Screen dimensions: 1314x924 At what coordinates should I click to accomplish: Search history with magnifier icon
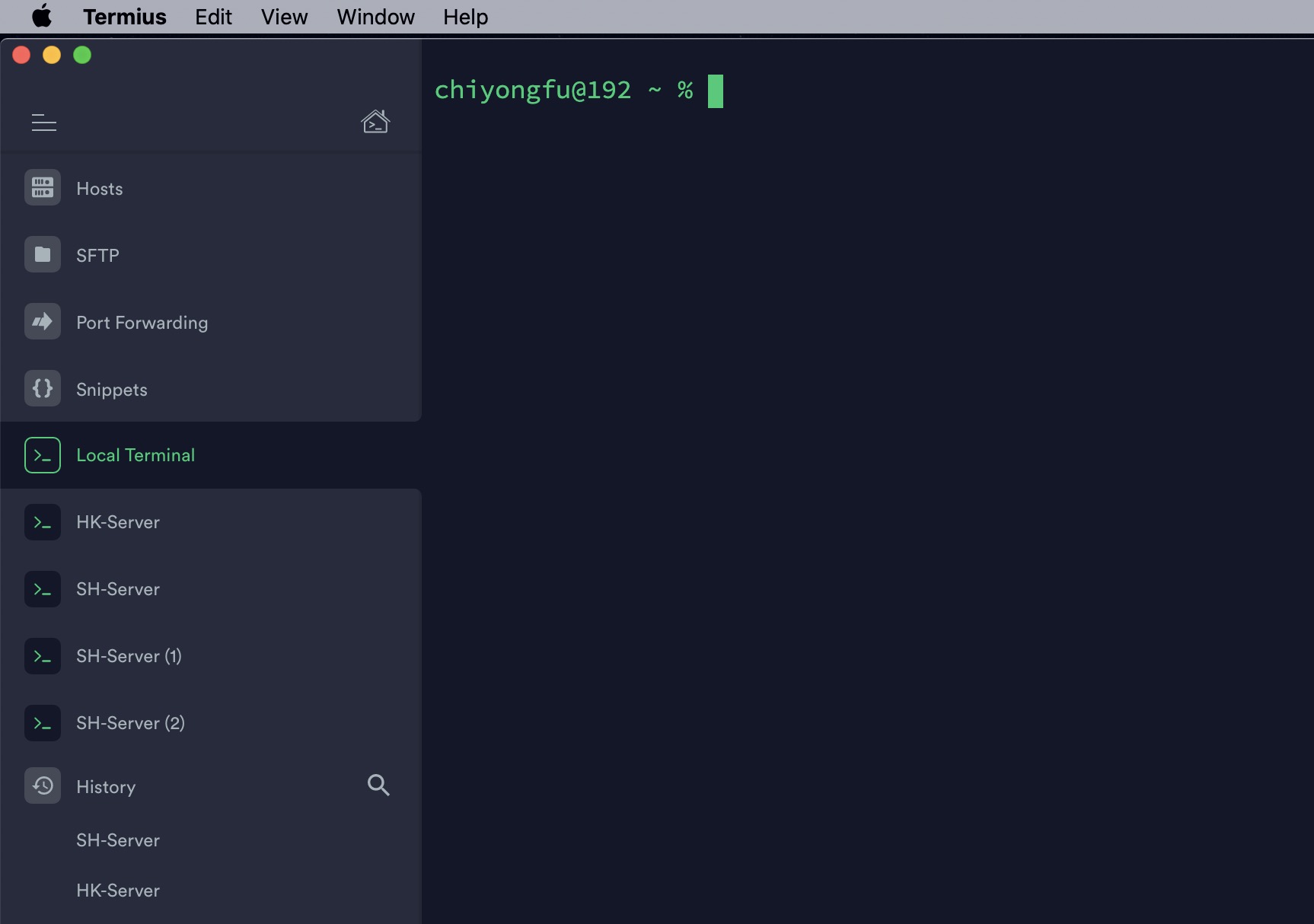[x=378, y=785]
